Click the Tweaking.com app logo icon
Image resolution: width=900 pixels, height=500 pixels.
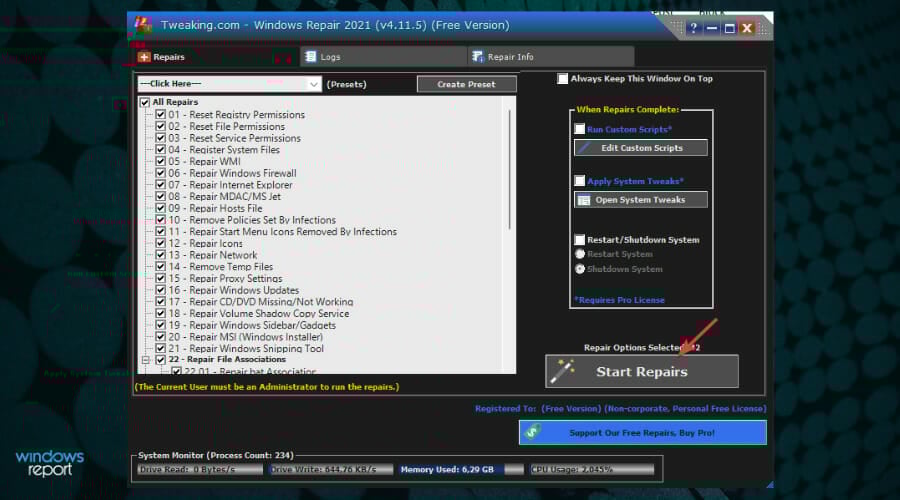142,25
